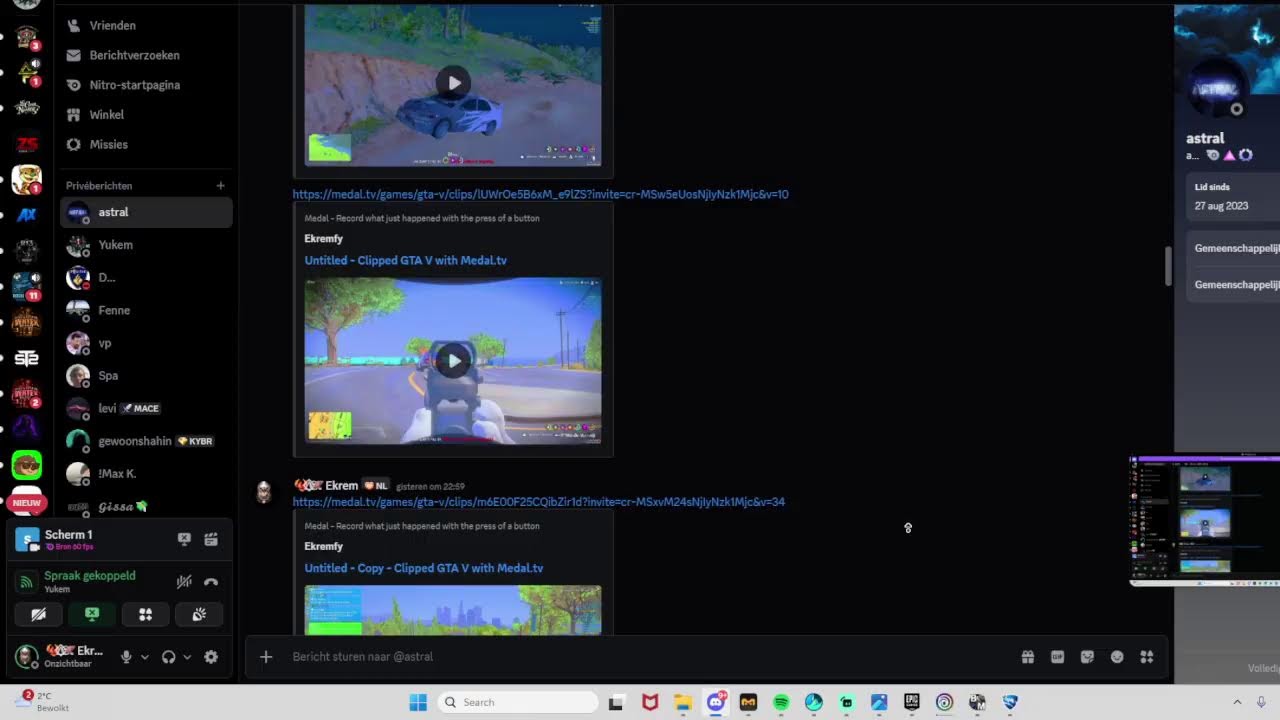Open the Yukem direct message
Image resolution: width=1280 pixels, height=720 pixels.
[146, 245]
